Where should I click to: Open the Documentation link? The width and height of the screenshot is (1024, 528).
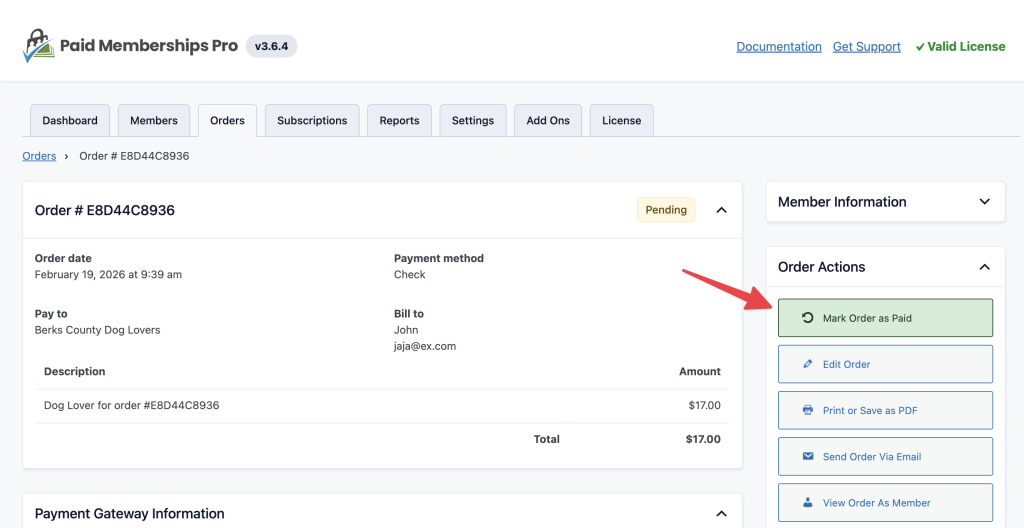779,47
